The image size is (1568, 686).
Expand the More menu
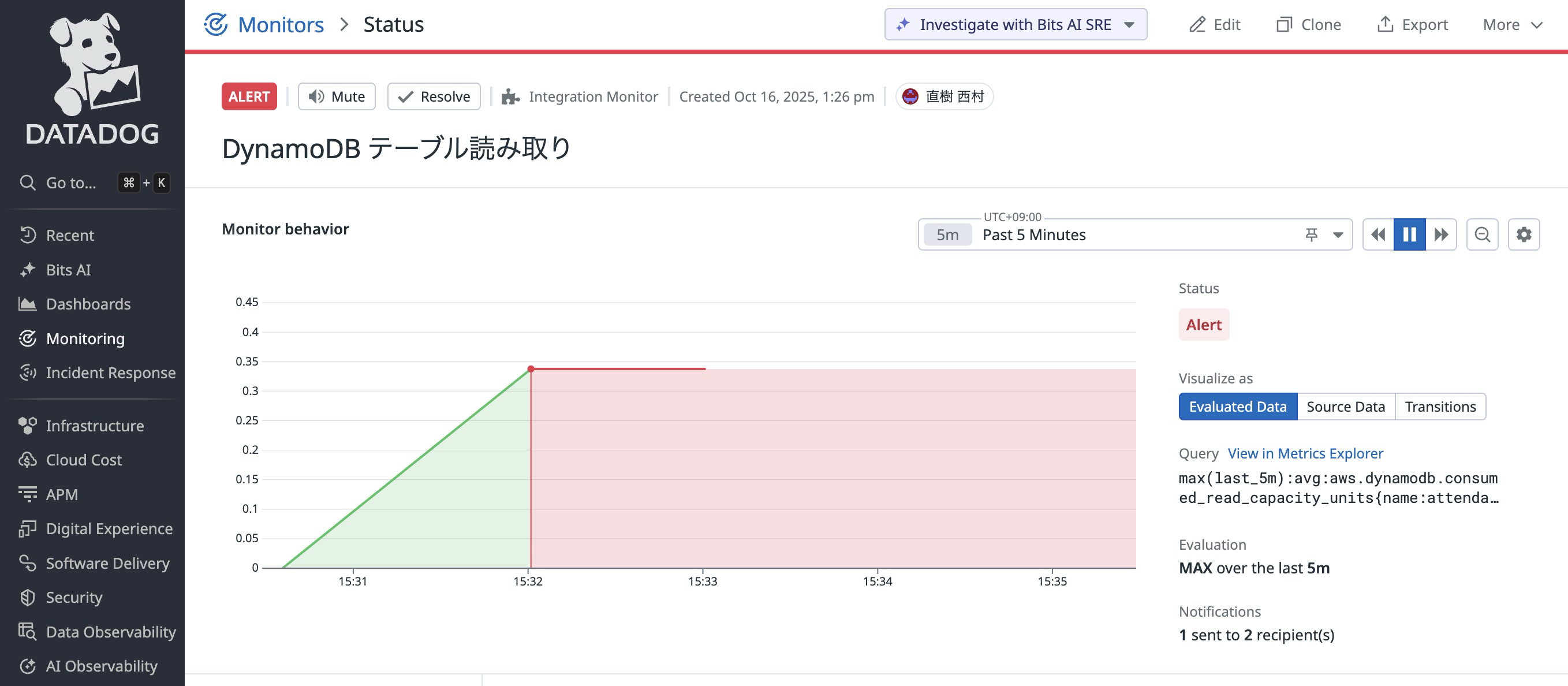click(x=1512, y=24)
